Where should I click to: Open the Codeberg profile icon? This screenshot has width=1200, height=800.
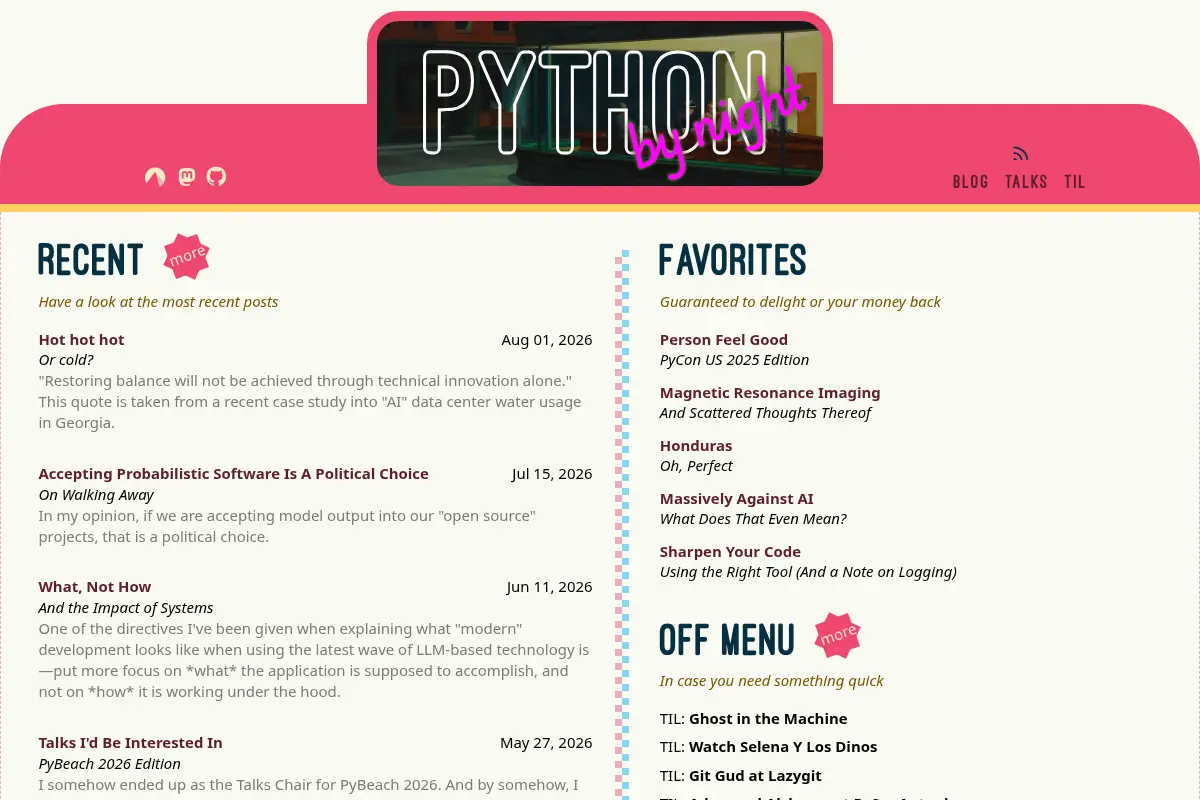[x=155, y=177]
